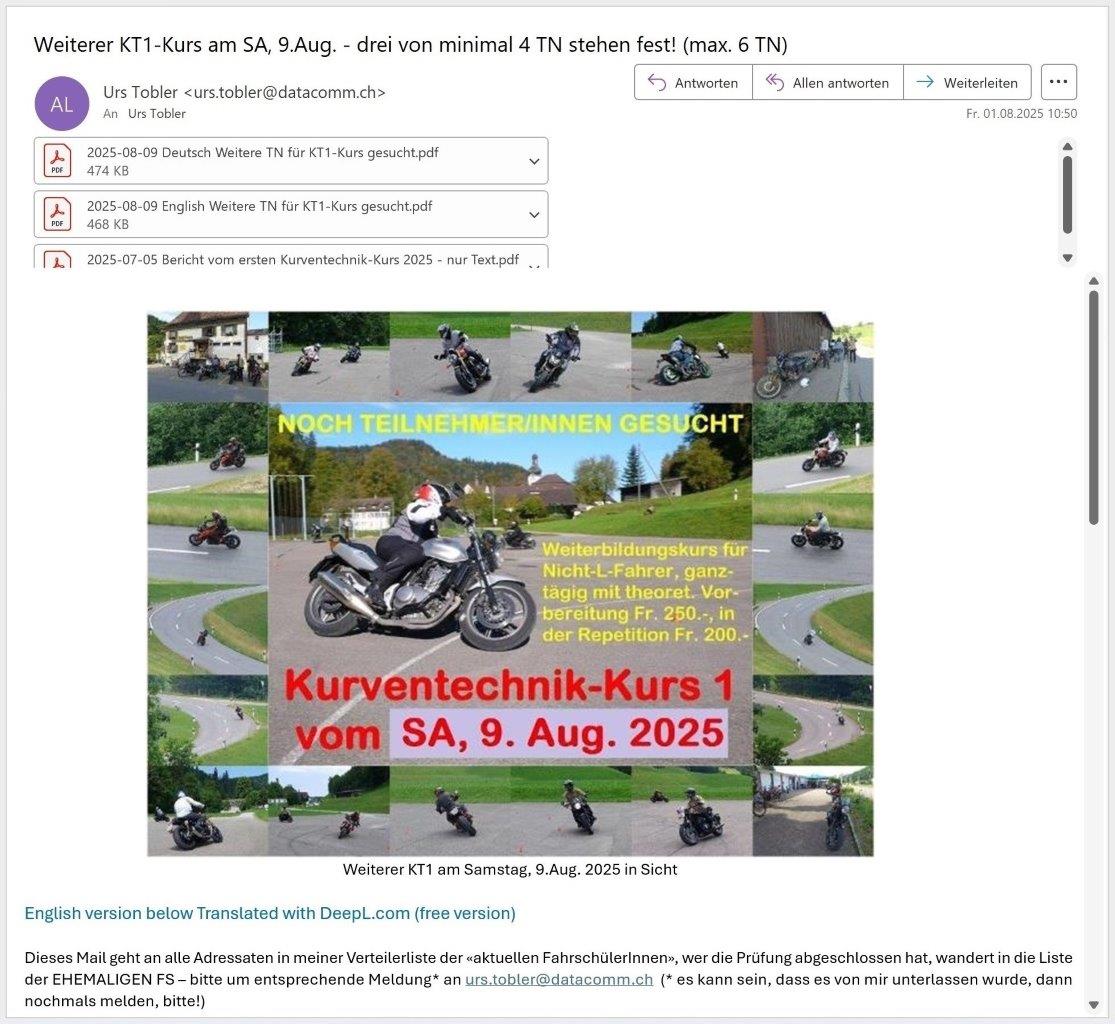This screenshot has height=1024, width=1115.
Task: Click recipient name Urs Tobler in An field
Action: point(157,114)
